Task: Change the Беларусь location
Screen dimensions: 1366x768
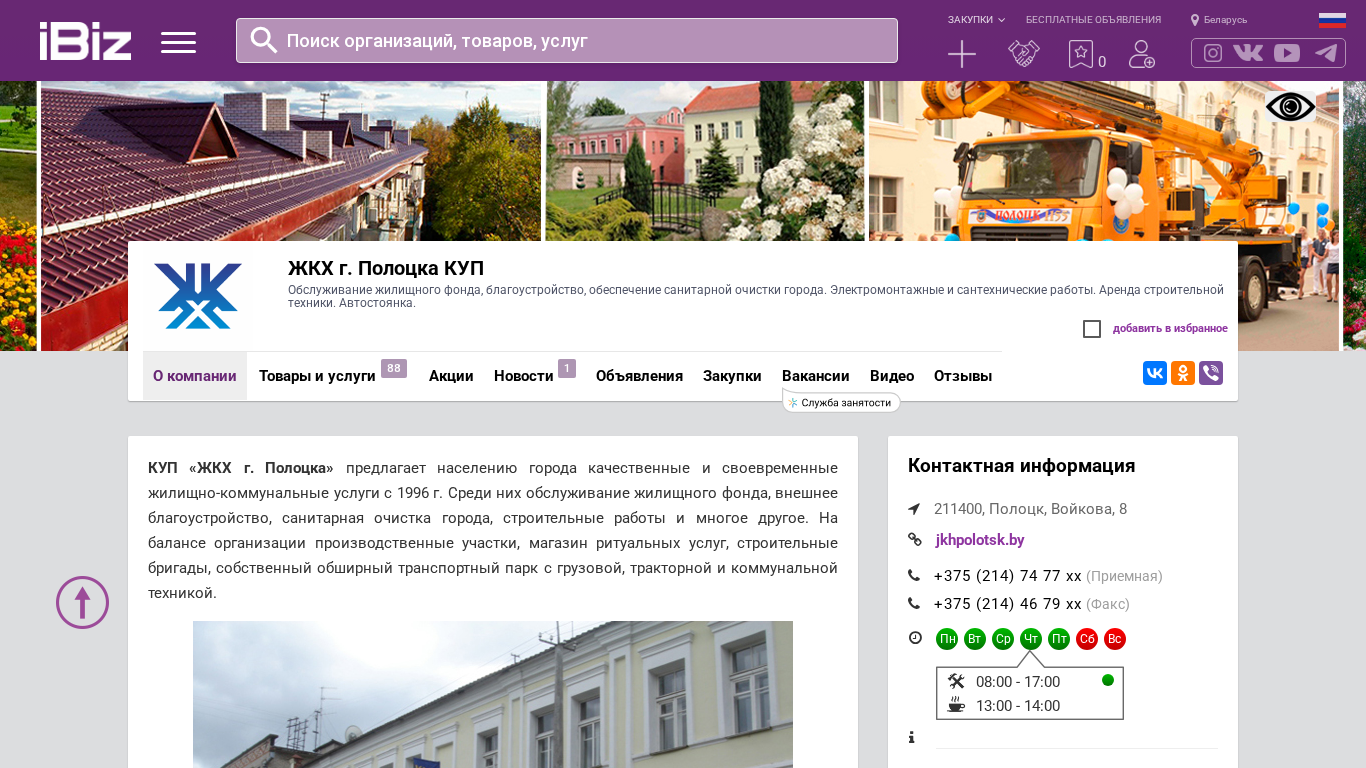Action: [1219, 20]
